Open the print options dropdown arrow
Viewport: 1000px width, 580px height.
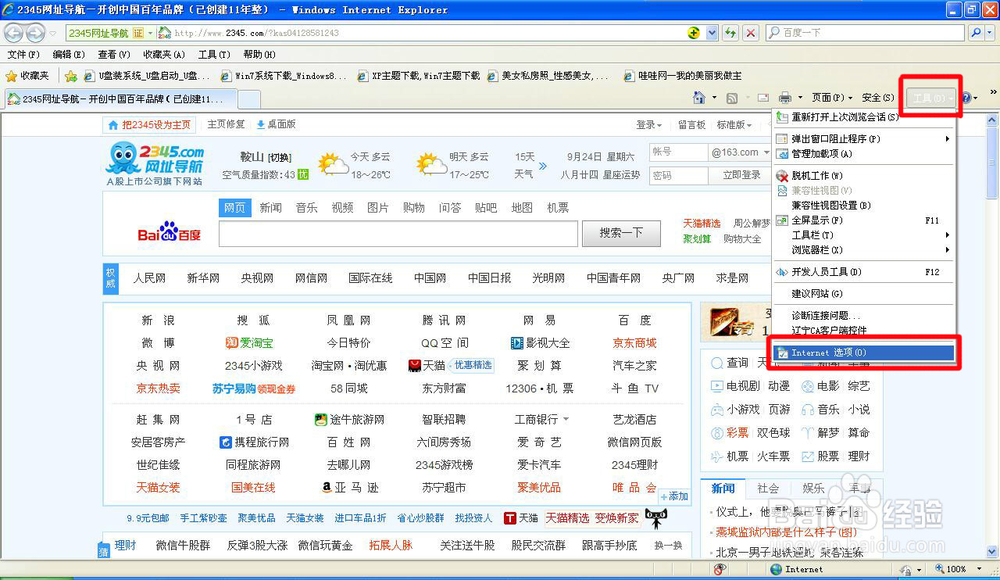coord(800,98)
